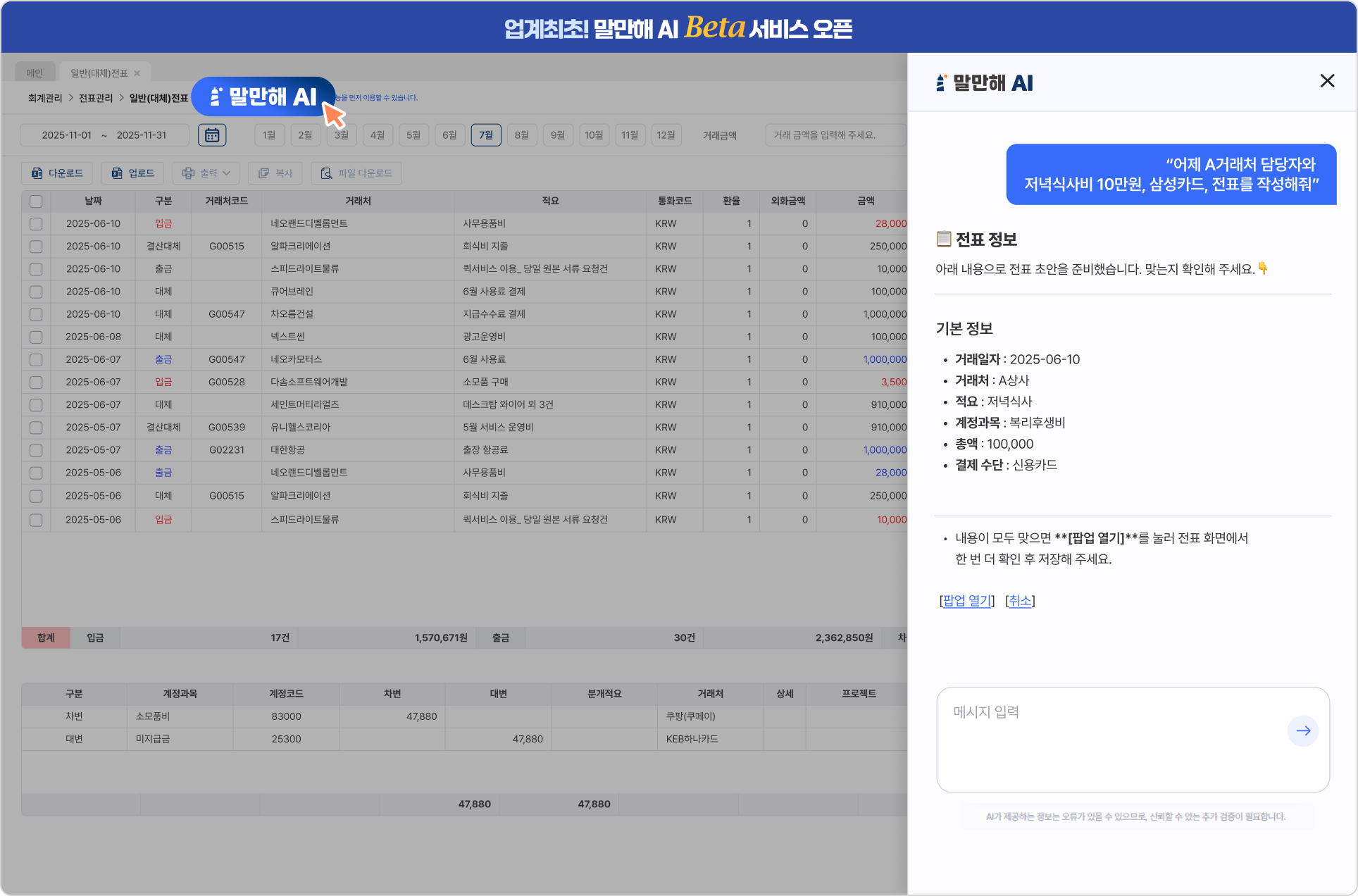This screenshot has width=1358, height=896.
Task: Switch to the 메인 tab
Action: [35, 73]
